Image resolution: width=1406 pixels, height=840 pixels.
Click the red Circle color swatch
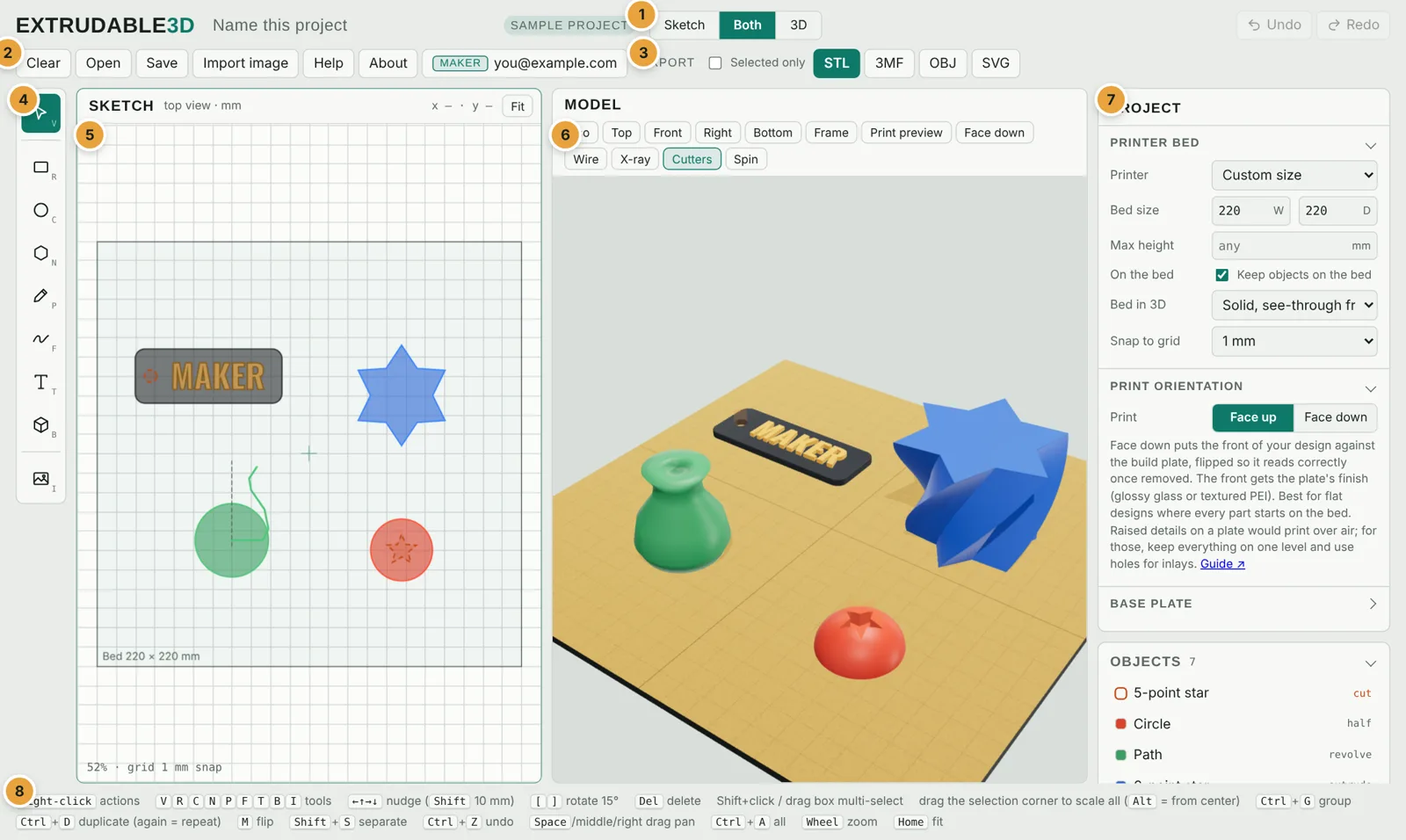point(1120,724)
